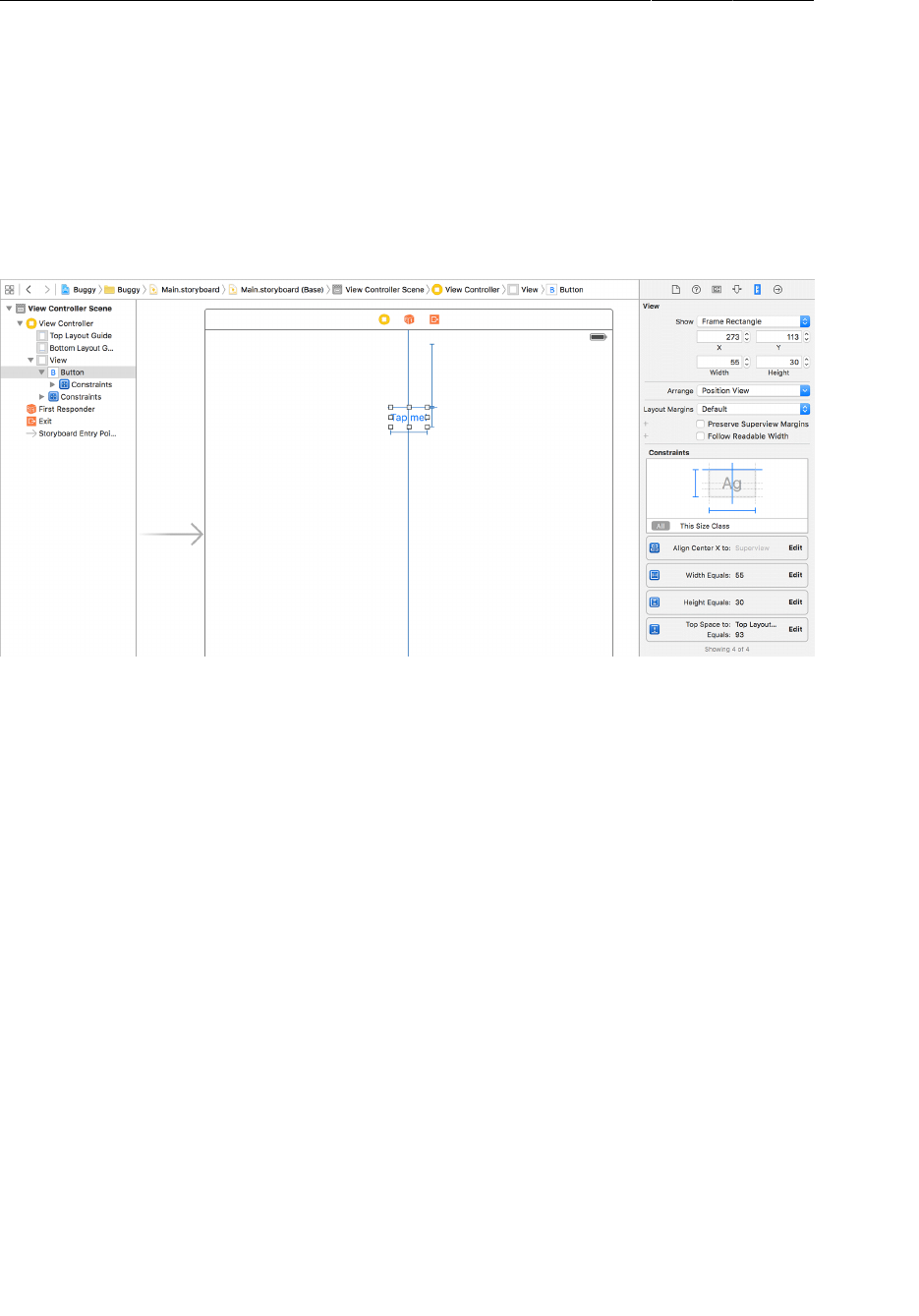Toggle the All constraints filter
This screenshot has width=919, height=1316.
pyautogui.click(x=661, y=526)
